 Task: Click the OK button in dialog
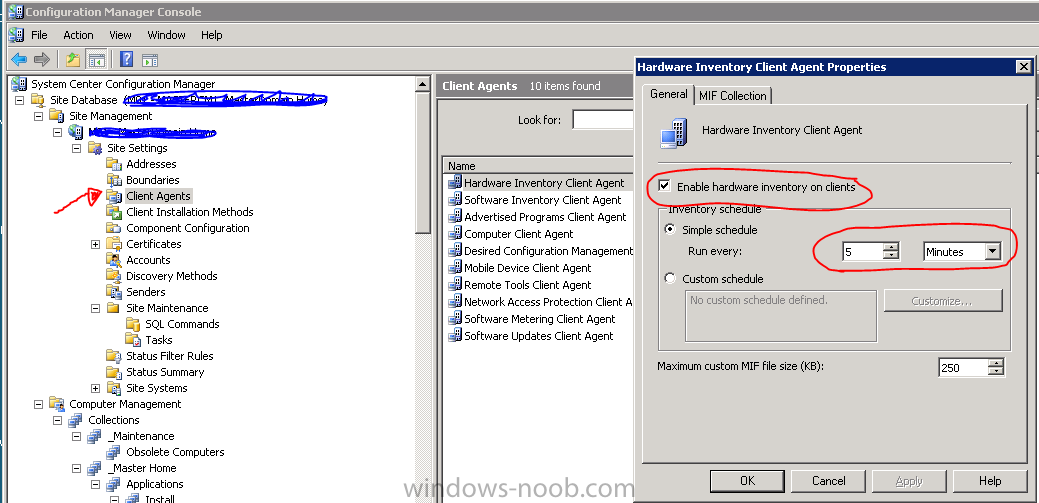click(x=747, y=481)
